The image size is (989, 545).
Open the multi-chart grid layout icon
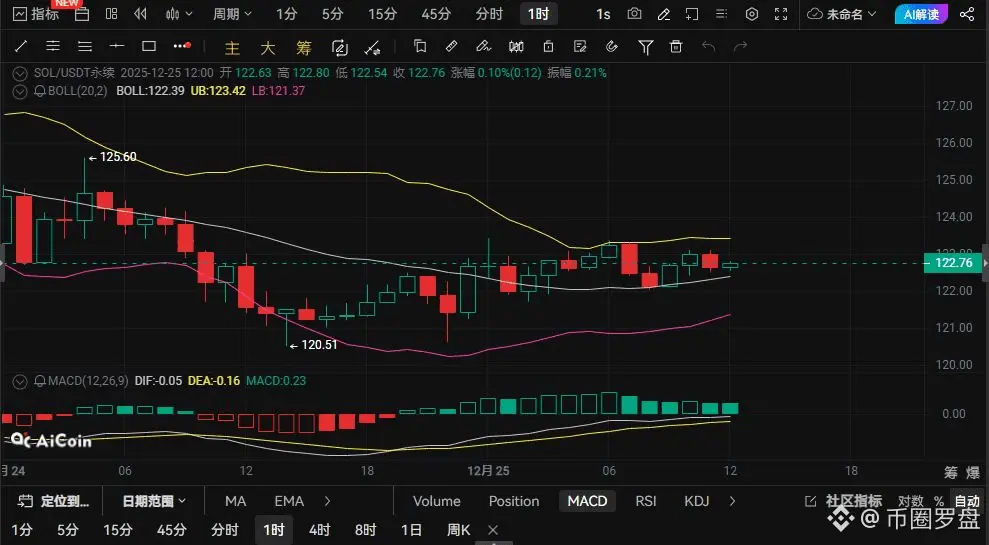[x=112, y=14]
